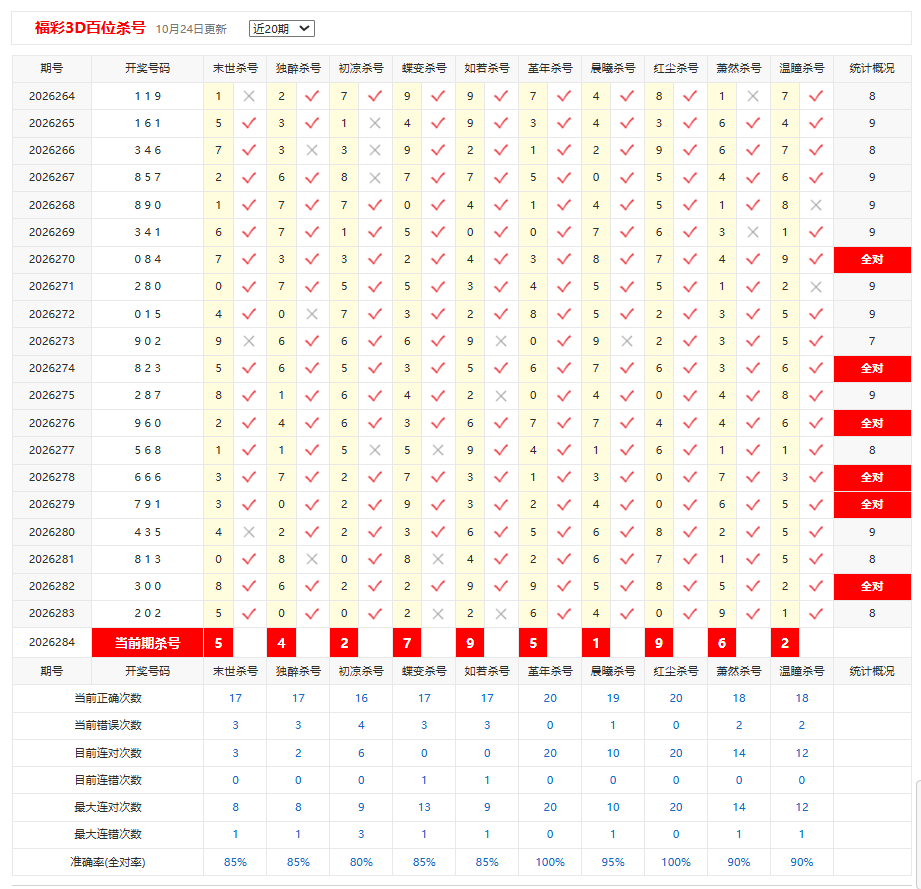Click the 如若杀号 X mark in row 2026283
The image size is (921, 889).
pyautogui.click(x=500, y=614)
